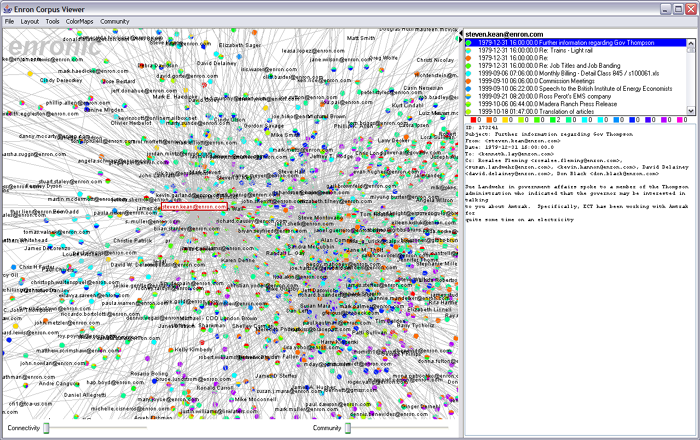700x440 pixels.
Task: Click the jeff.donahue@enron.com node label
Action: (144, 91)
